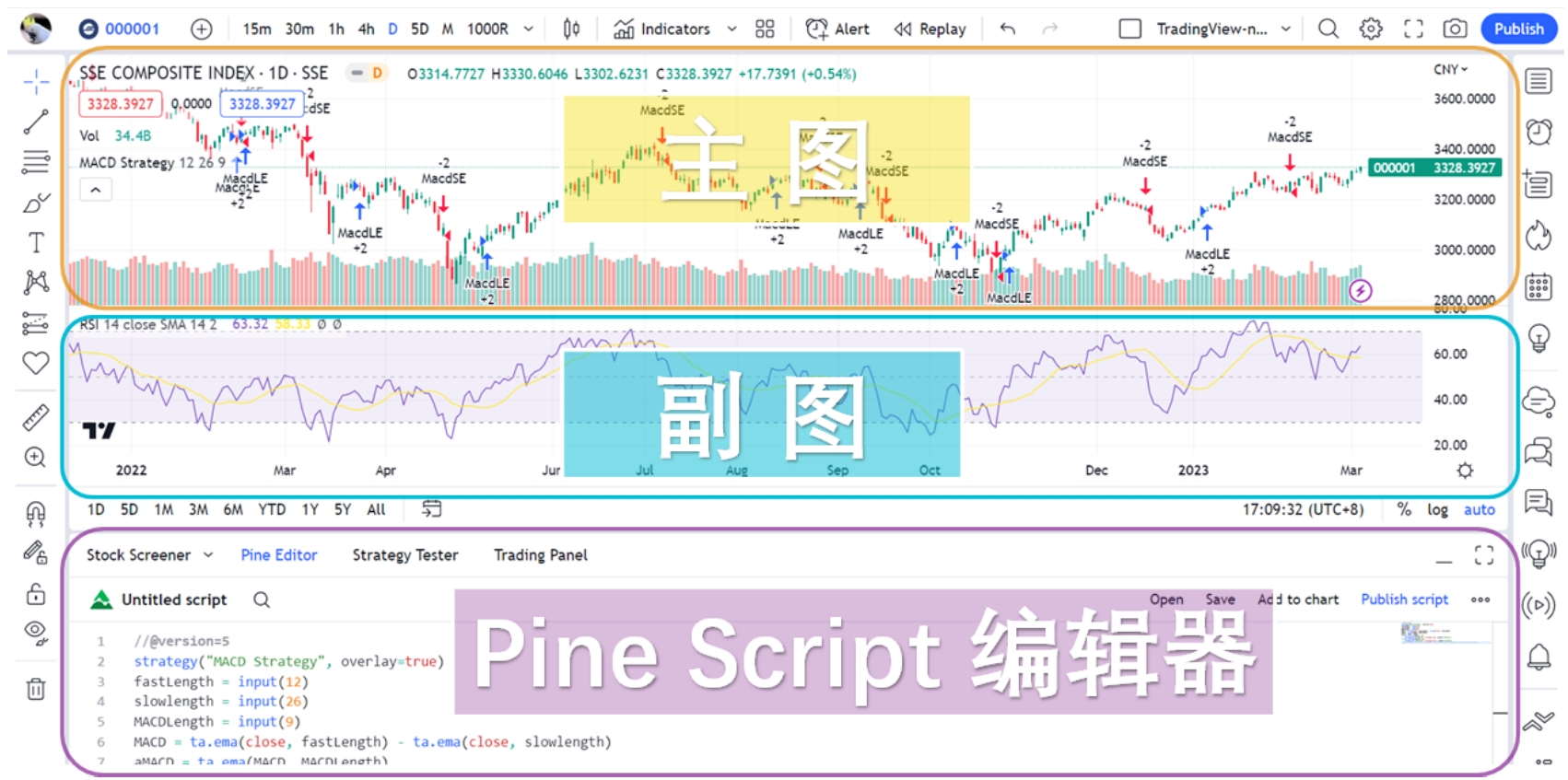
Task: Toggle log scale on the chart
Action: point(1437,509)
